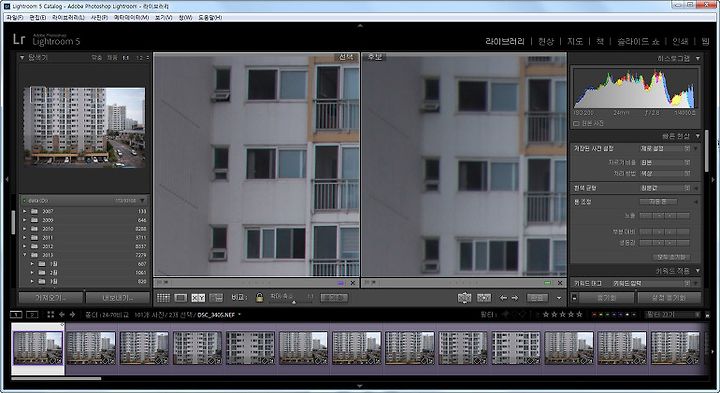Collapse the 2013 folder
The width and height of the screenshot is (720, 393).
click(25, 255)
